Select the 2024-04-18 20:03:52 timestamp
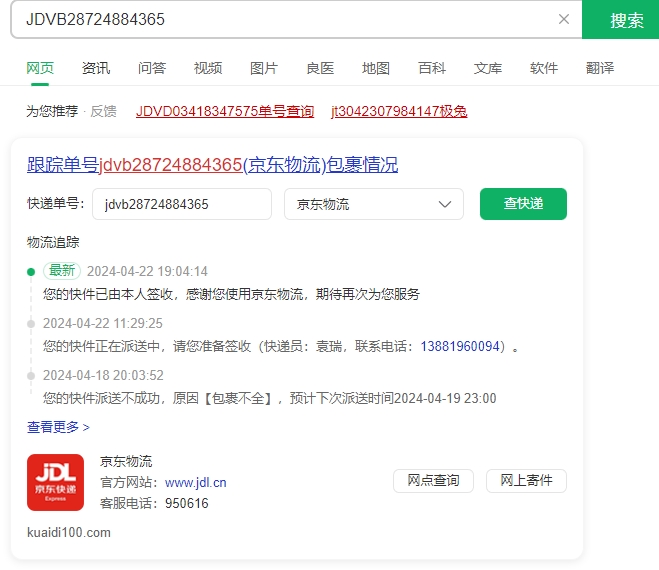659x570 pixels. pos(103,375)
